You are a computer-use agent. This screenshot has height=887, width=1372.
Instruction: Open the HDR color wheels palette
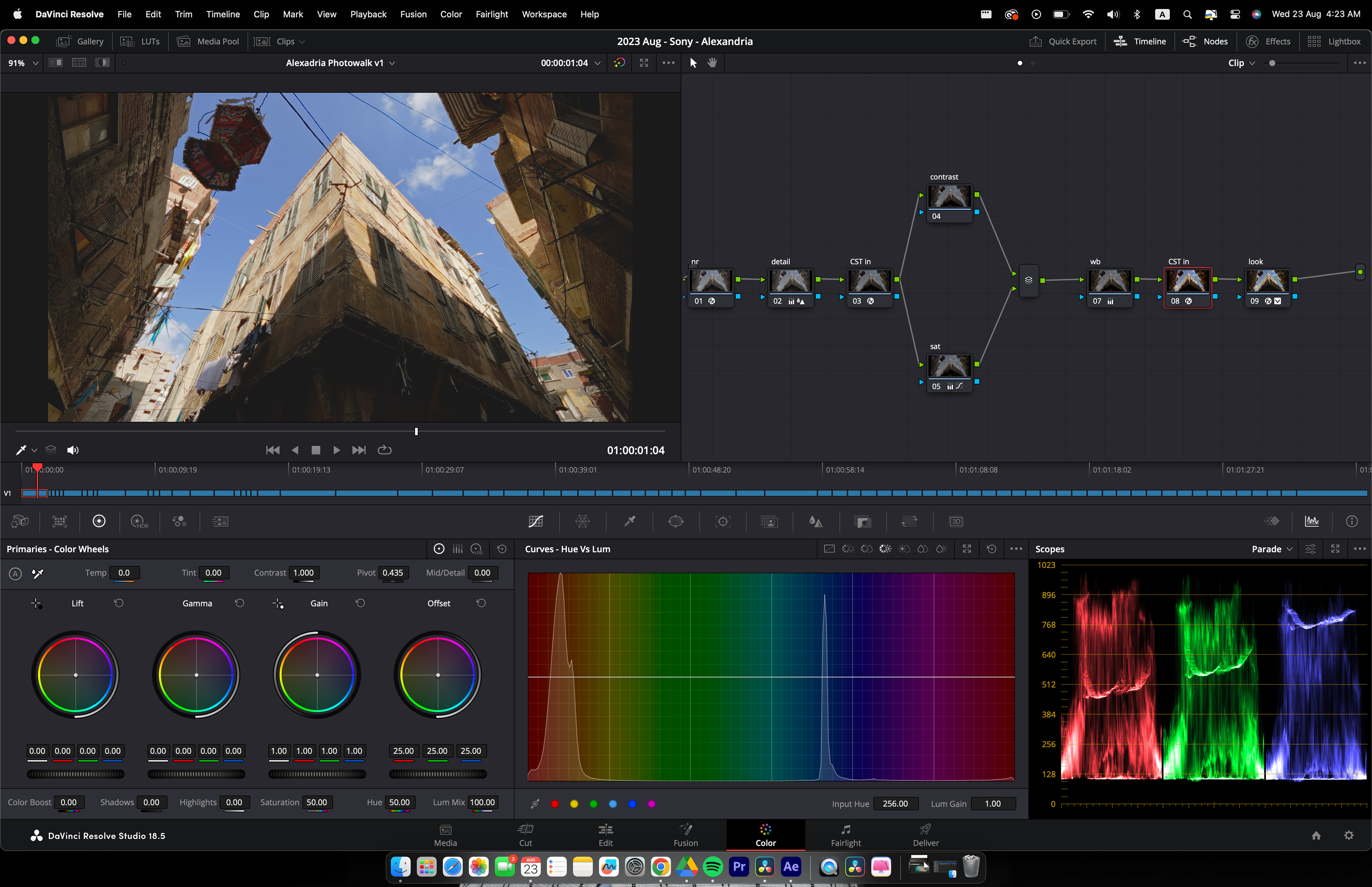(x=139, y=522)
